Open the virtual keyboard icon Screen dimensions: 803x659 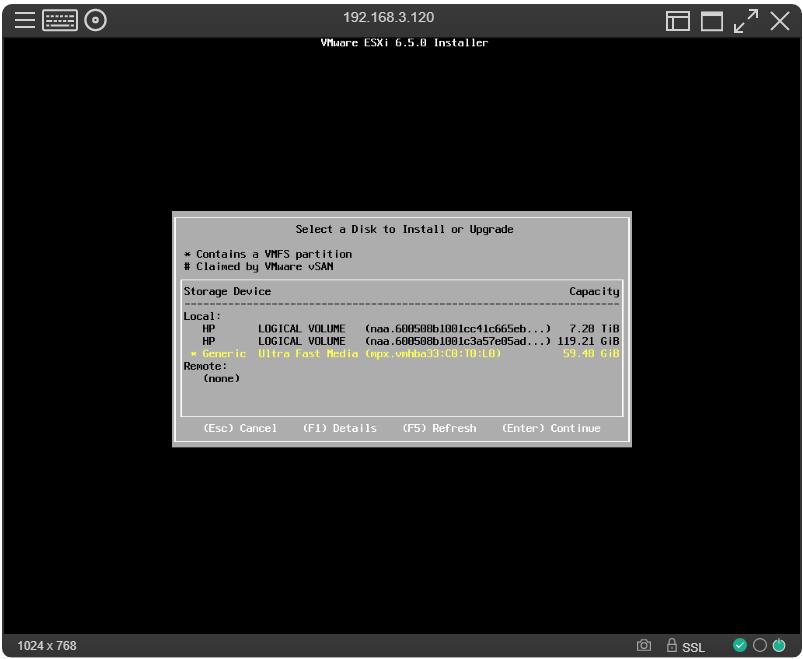[59, 20]
